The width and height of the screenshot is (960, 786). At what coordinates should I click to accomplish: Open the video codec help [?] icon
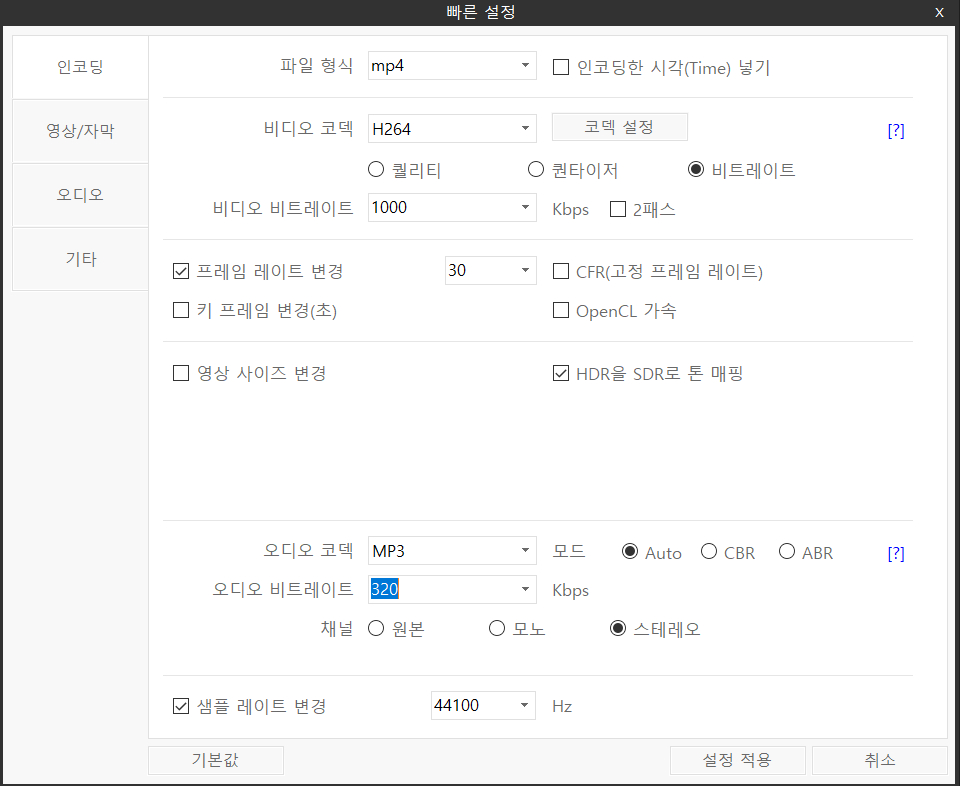pos(896,130)
